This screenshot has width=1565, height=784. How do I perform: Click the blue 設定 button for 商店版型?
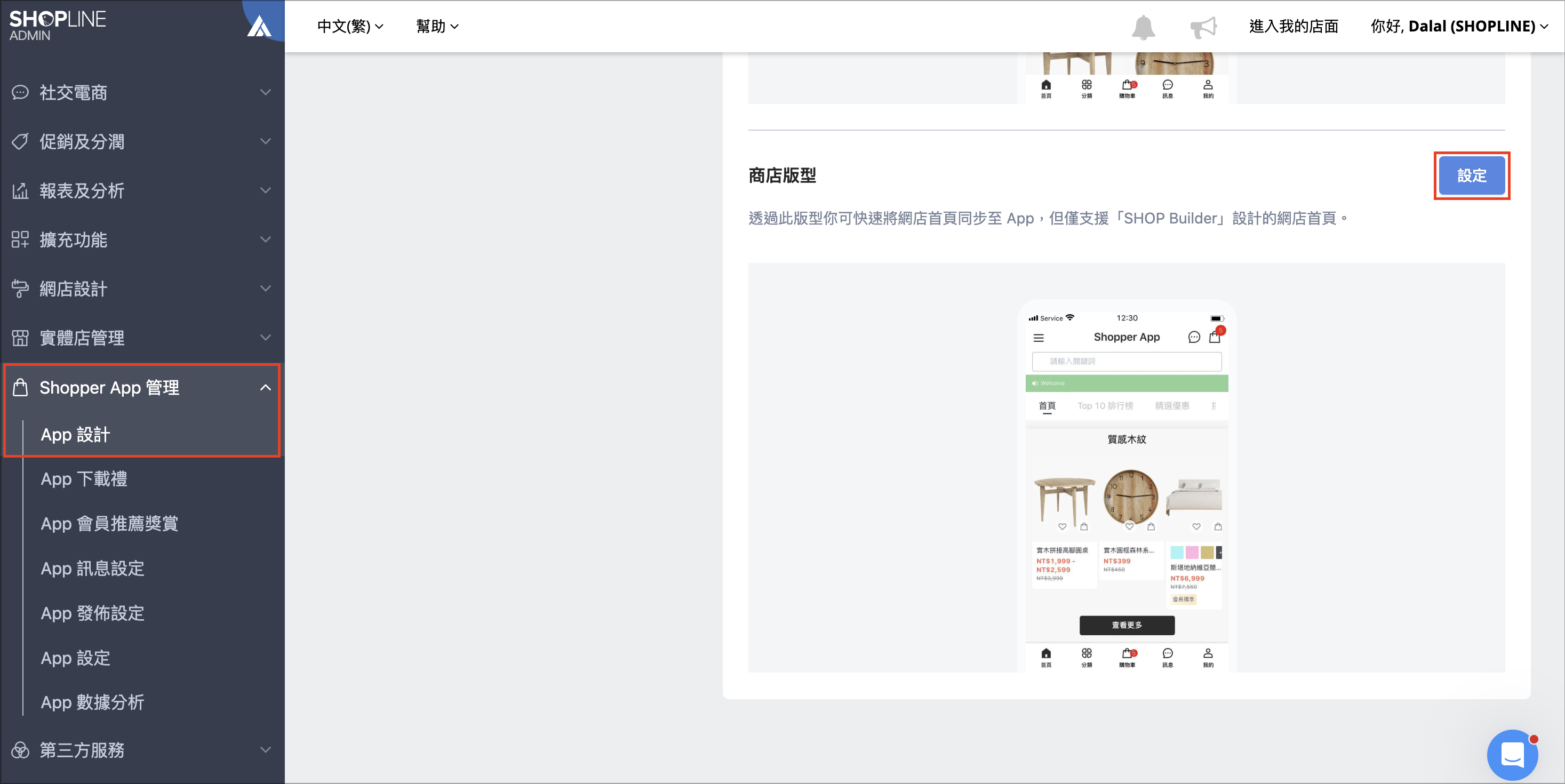1472,175
